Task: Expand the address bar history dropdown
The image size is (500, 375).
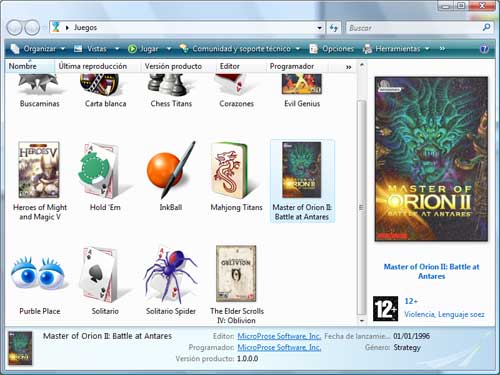Action: coord(319,28)
